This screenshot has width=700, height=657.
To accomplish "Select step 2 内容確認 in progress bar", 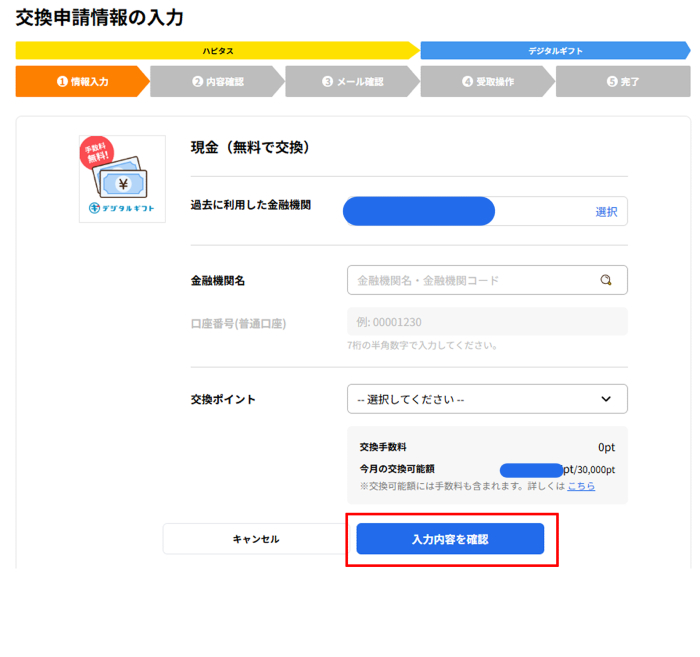I will click(218, 81).
